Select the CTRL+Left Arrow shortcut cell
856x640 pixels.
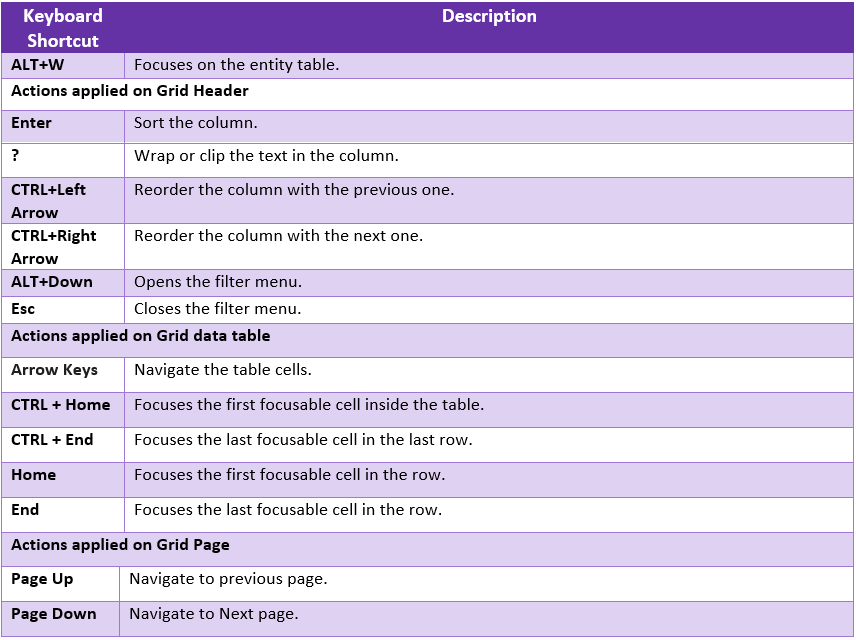(x=49, y=200)
